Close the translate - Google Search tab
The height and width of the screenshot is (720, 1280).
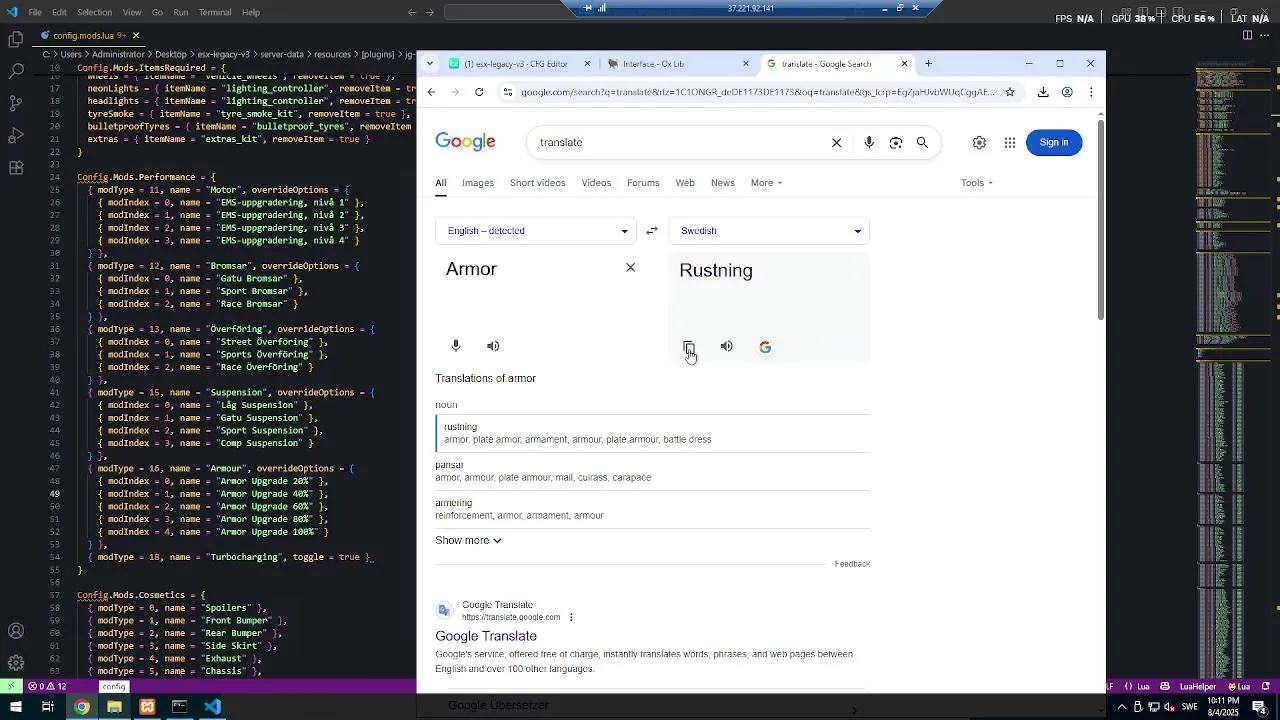(904, 63)
